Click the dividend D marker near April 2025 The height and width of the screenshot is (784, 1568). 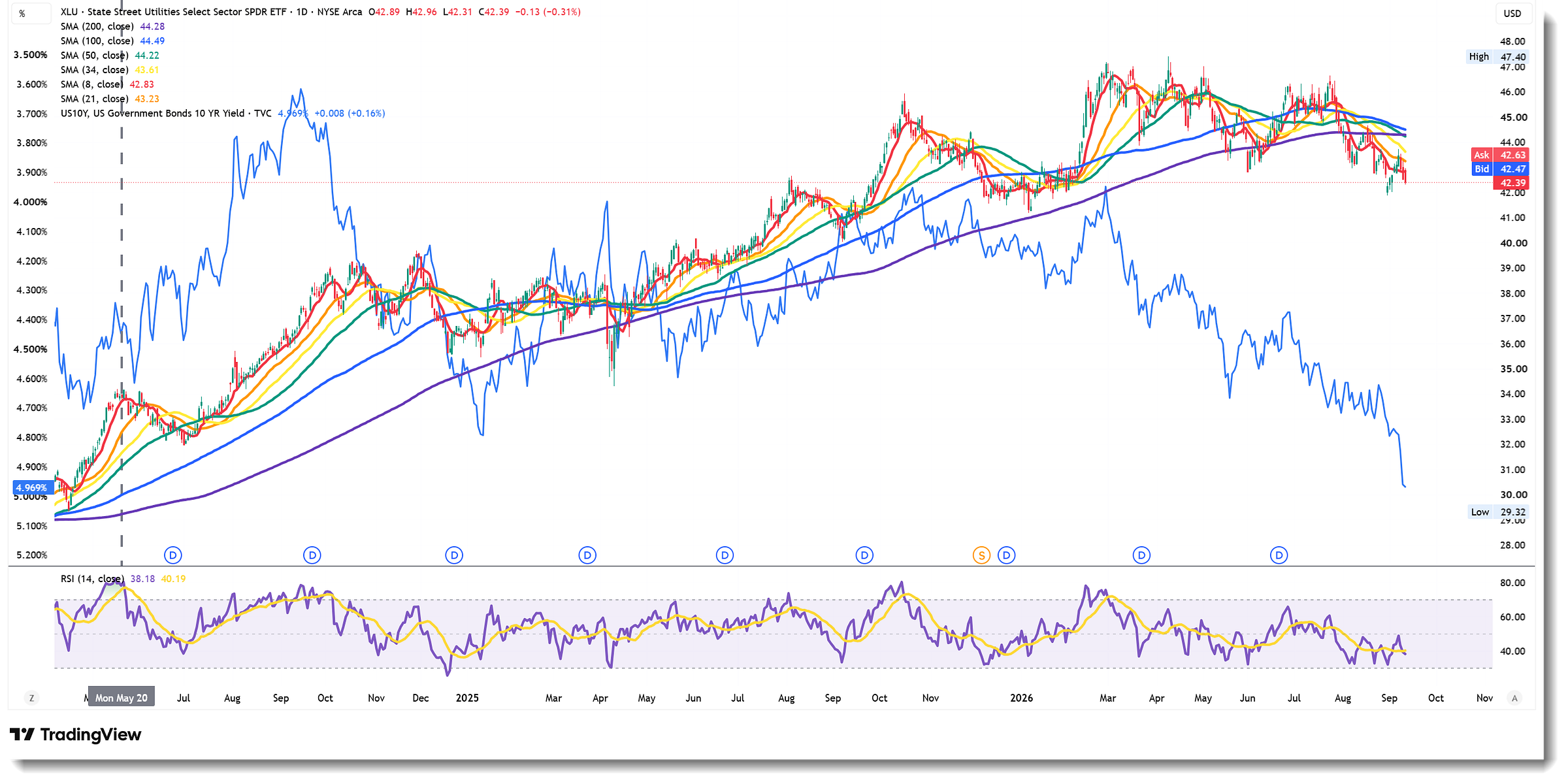[x=587, y=555]
